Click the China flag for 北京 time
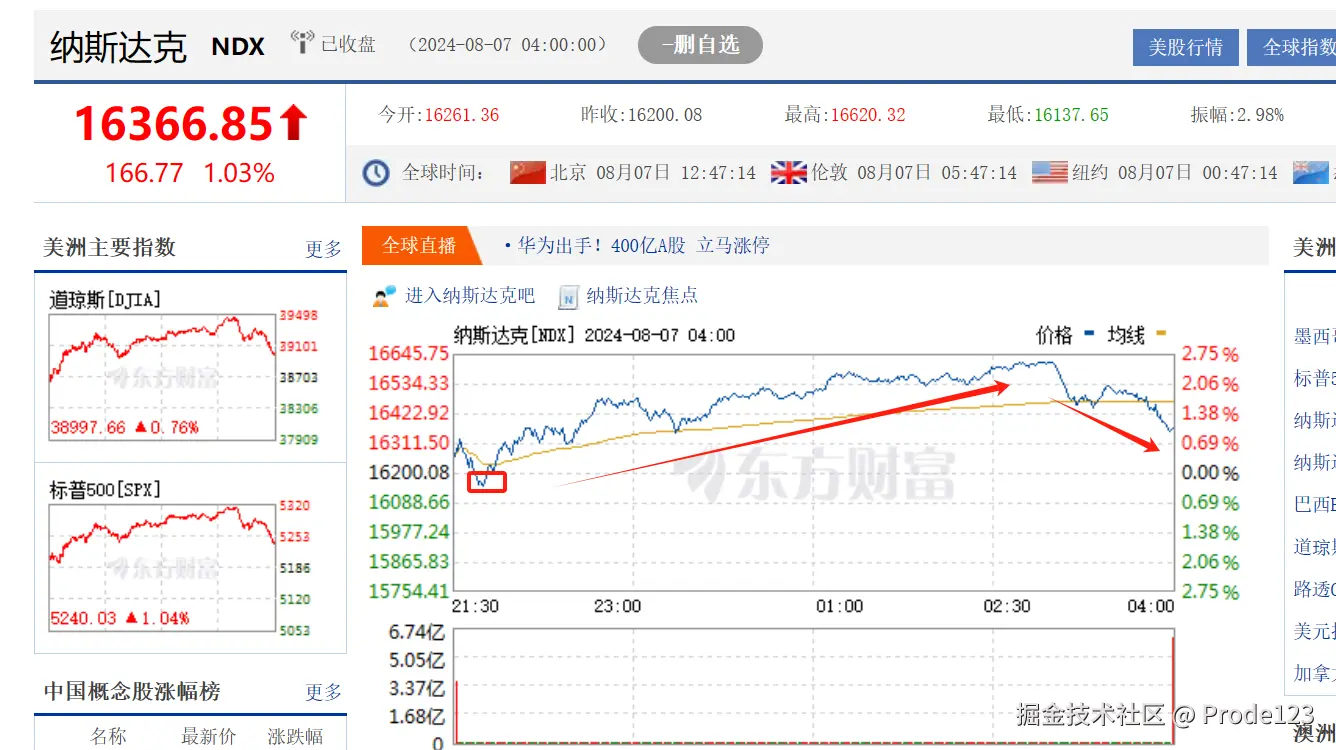The width and height of the screenshot is (1336, 750). [527, 172]
